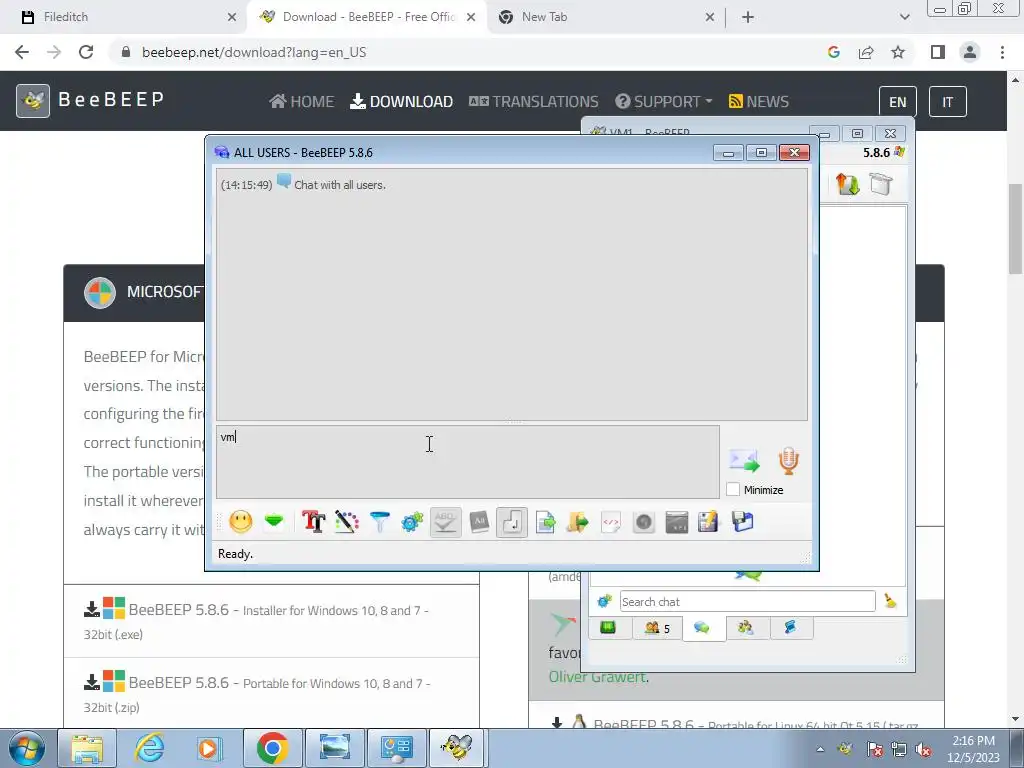Image resolution: width=1024 pixels, height=768 pixels.
Task: Expand the tab search chevron in Chrome
Action: click(904, 17)
